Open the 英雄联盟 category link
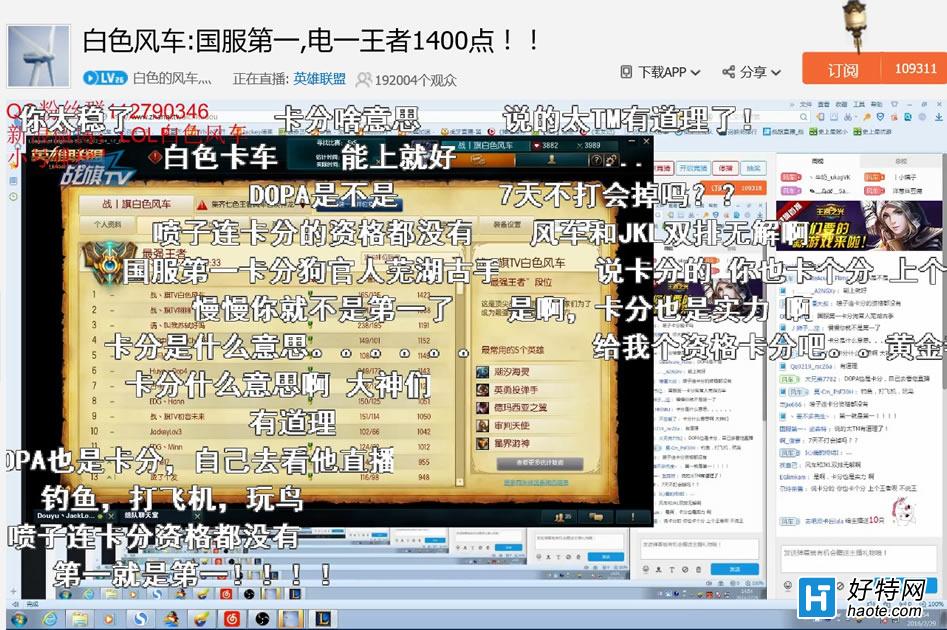 [319, 79]
